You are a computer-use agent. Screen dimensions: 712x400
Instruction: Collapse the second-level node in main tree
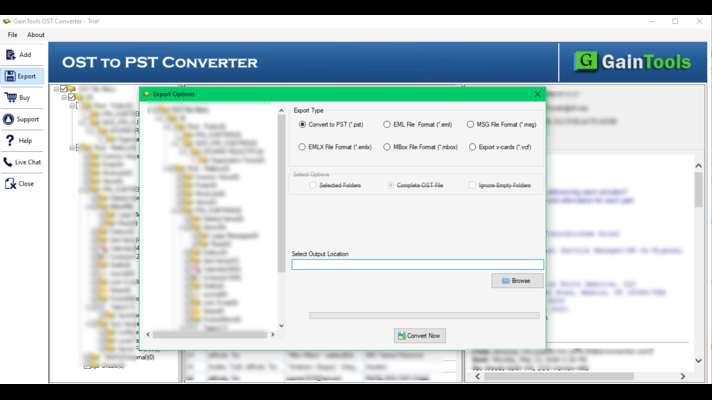(64, 98)
